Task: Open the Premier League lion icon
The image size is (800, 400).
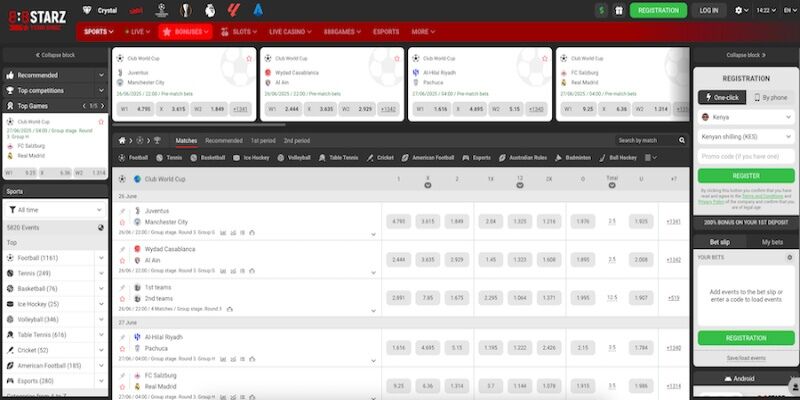Action: pyautogui.click(x=210, y=10)
